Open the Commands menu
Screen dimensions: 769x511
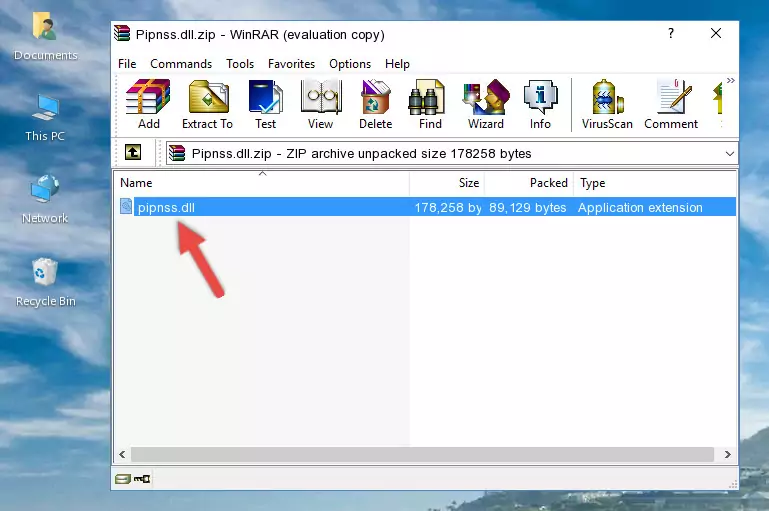[x=181, y=64]
